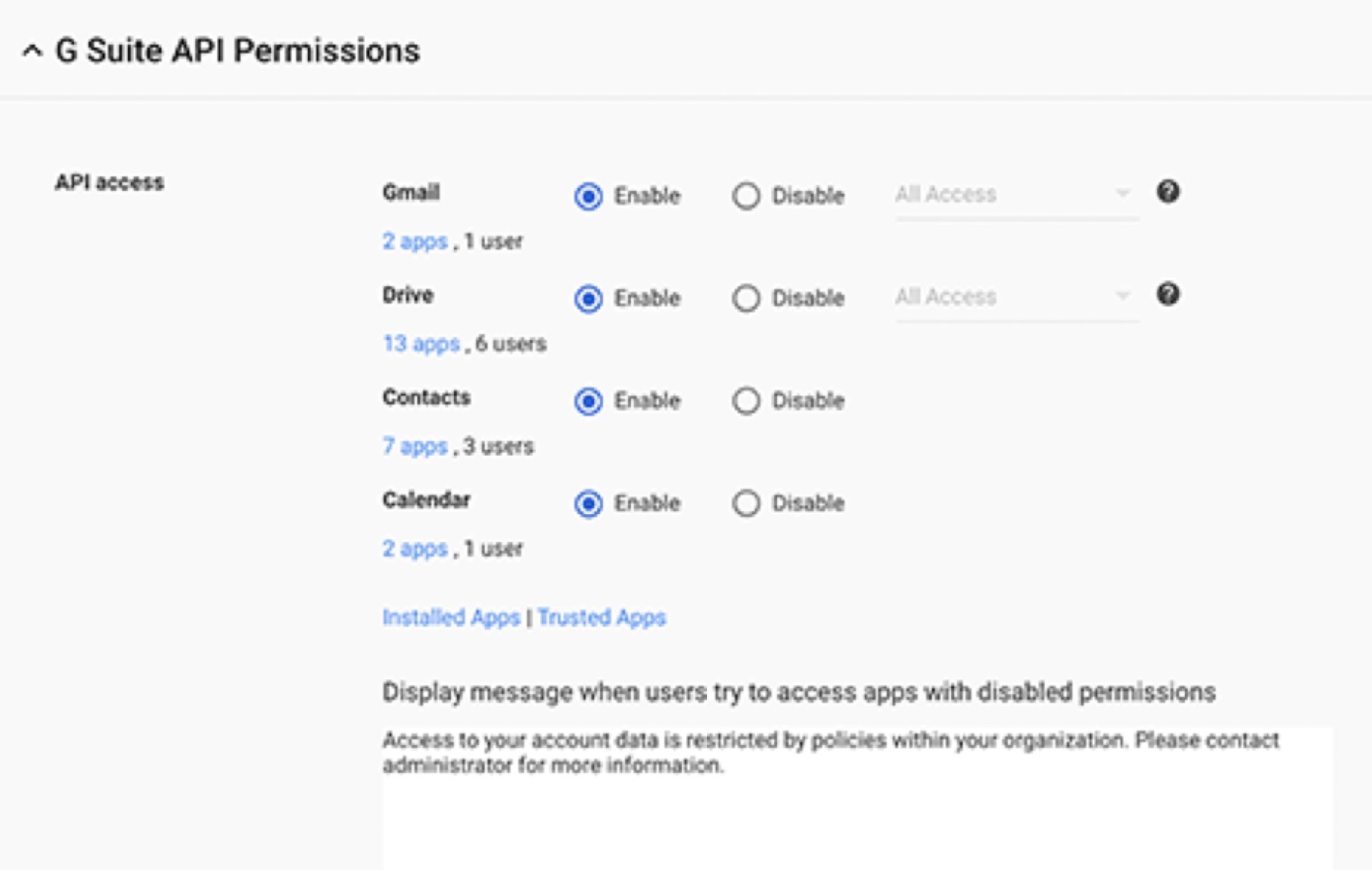1372x870 pixels.
Task: Select Disable radio for Gmail
Action: (x=746, y=196)
